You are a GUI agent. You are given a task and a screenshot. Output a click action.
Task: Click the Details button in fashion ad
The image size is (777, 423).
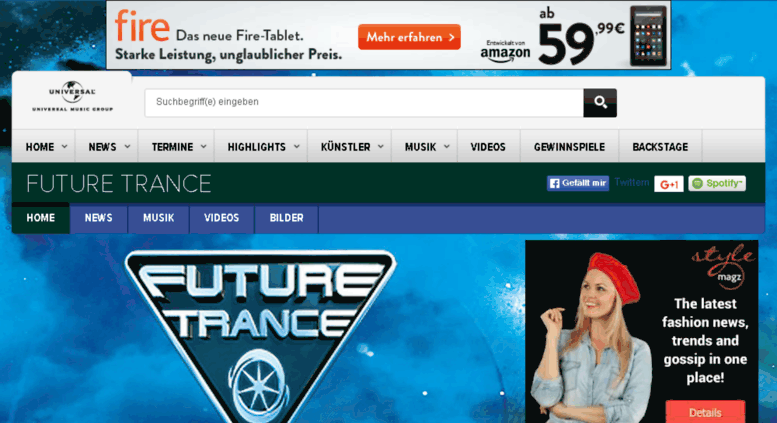click(705, 412)
